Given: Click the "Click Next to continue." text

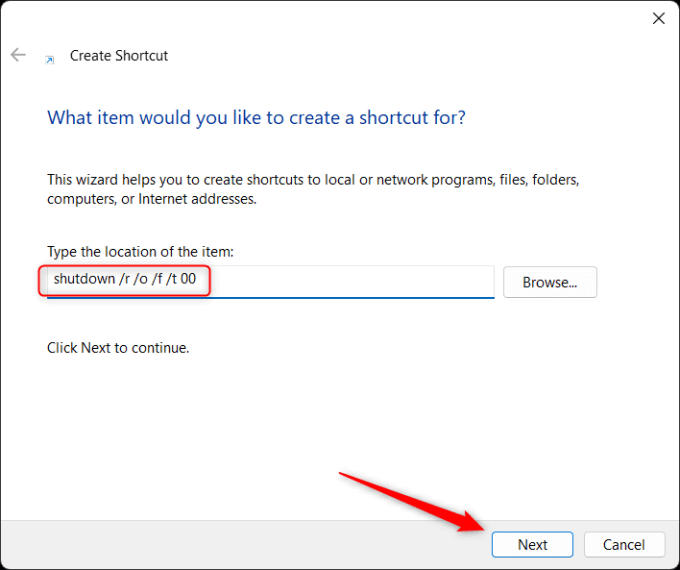Looking at the screenshot, I should coord(118,348).
